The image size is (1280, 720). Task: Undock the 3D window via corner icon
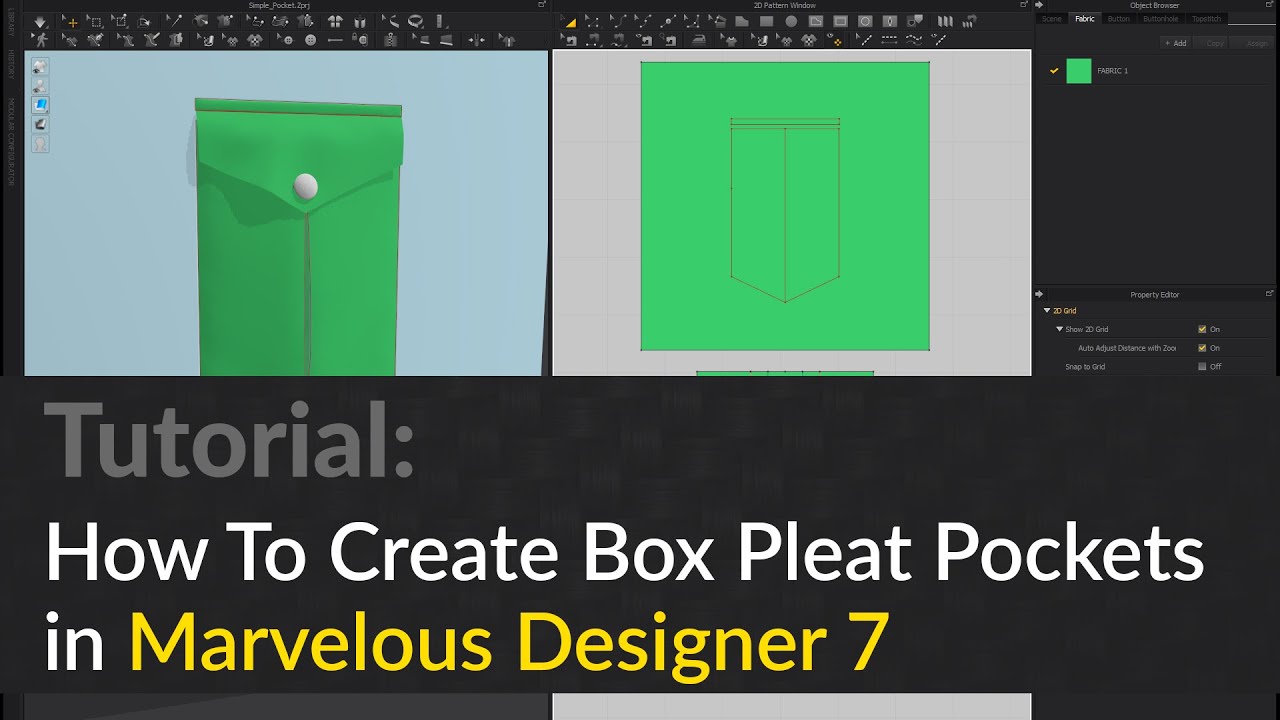point(542,5)
